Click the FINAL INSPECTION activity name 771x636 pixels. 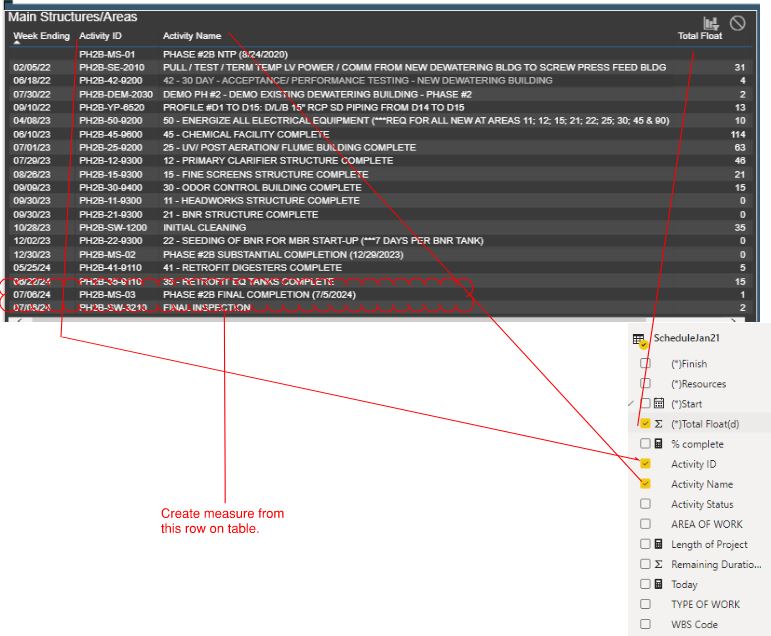pos(207,308)
